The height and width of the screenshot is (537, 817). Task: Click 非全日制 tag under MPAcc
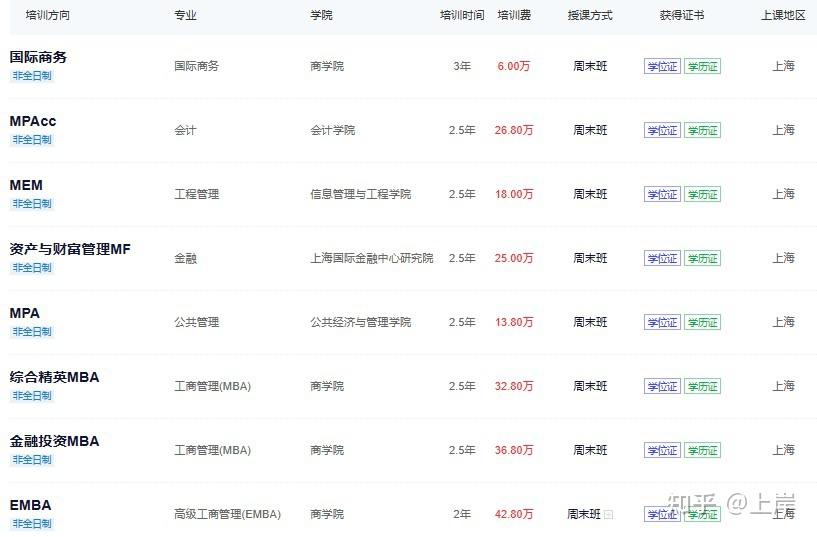(x=32, y=140)
